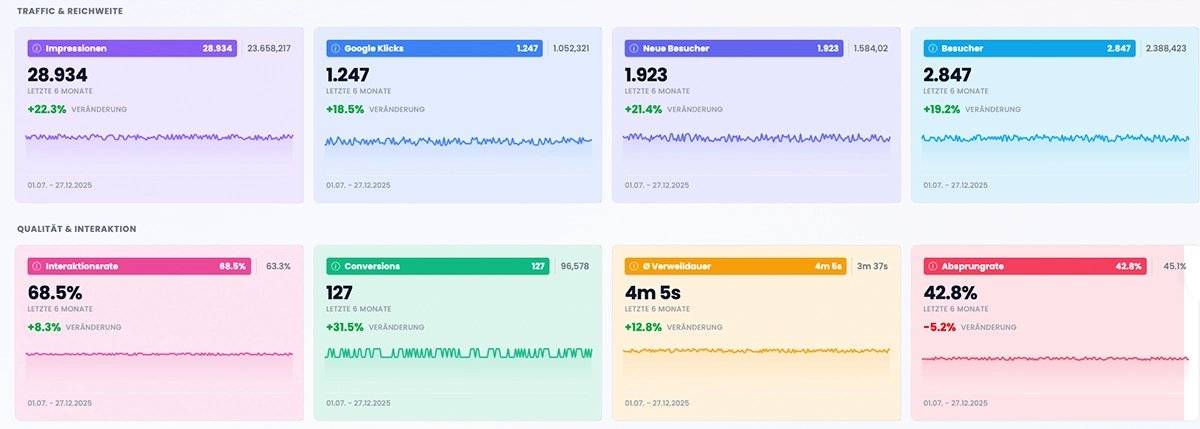
Task: Select the cyan Besucher header badge
Action: (1030, 48)
